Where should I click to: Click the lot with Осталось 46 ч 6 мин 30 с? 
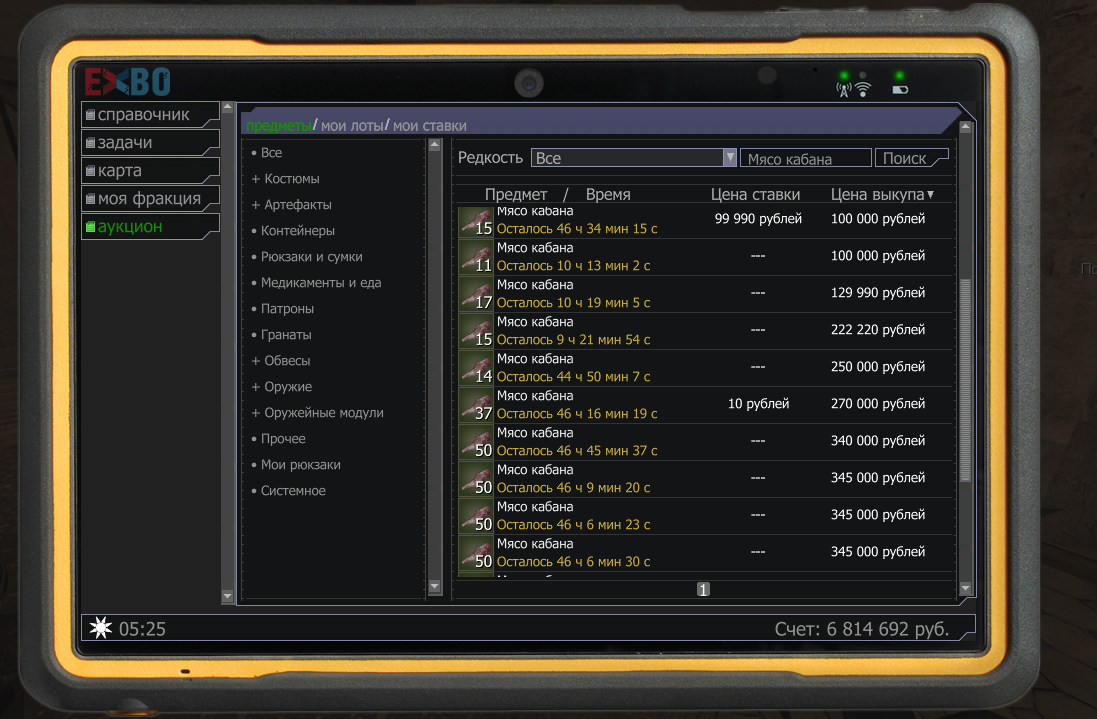[x=707, y=553]
